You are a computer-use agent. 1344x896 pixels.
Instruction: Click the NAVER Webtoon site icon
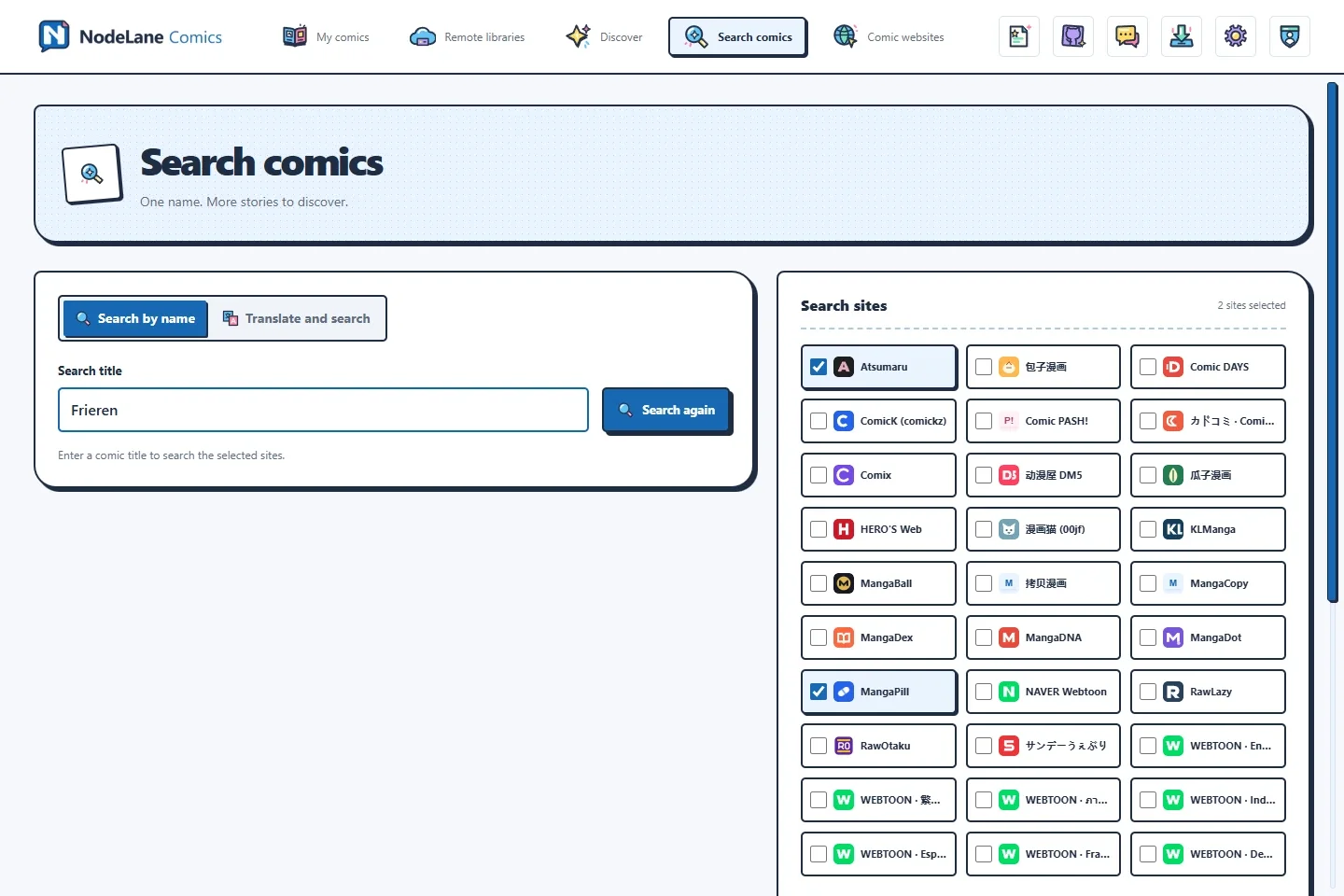tap(1009, 692)
